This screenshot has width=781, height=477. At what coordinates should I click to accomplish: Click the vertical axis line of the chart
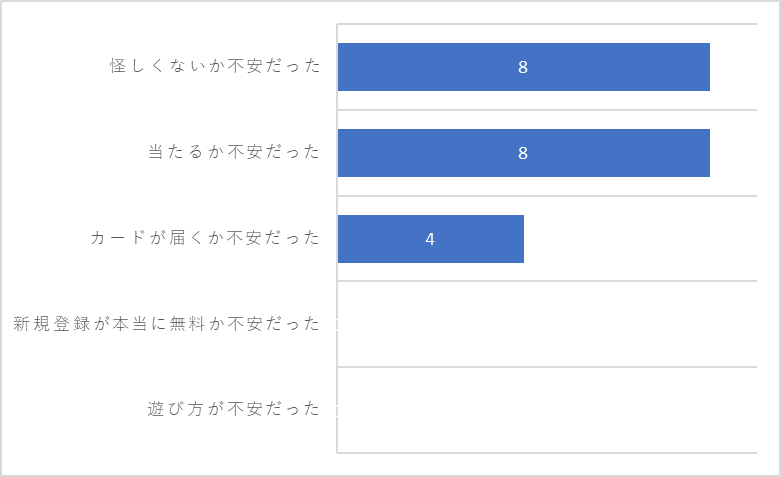337,238
